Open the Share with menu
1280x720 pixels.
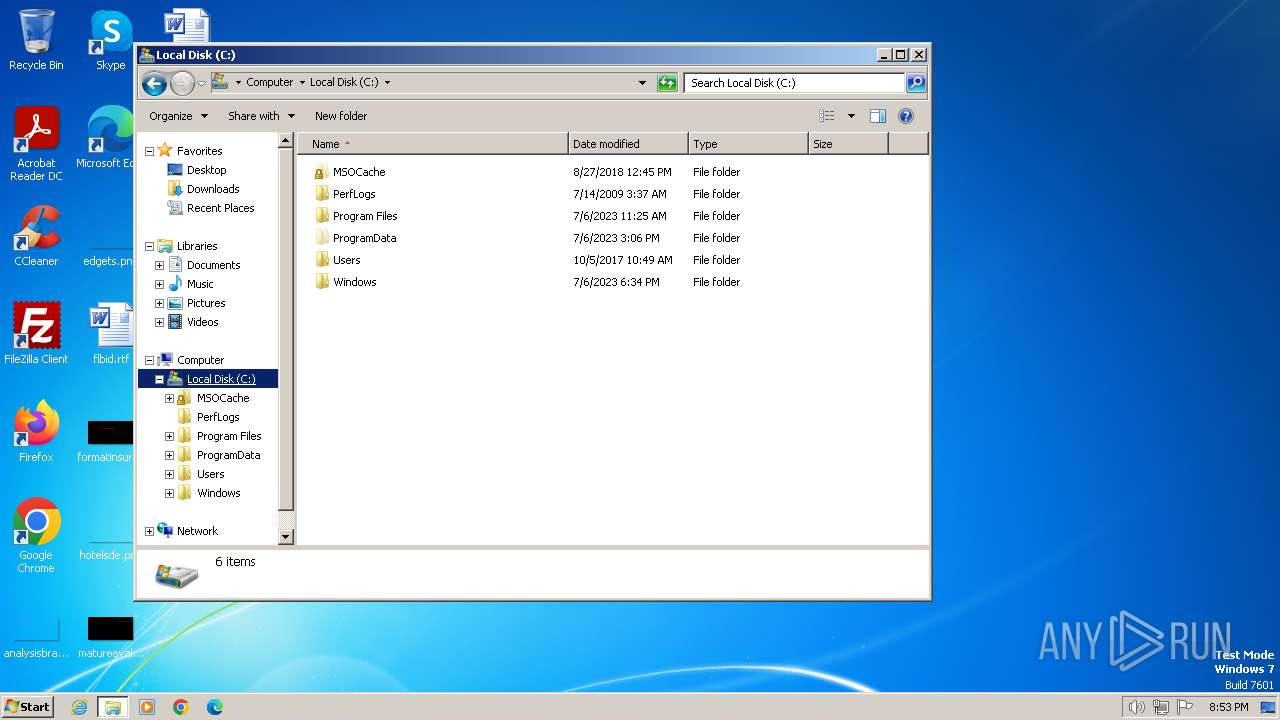pos(261,116)
